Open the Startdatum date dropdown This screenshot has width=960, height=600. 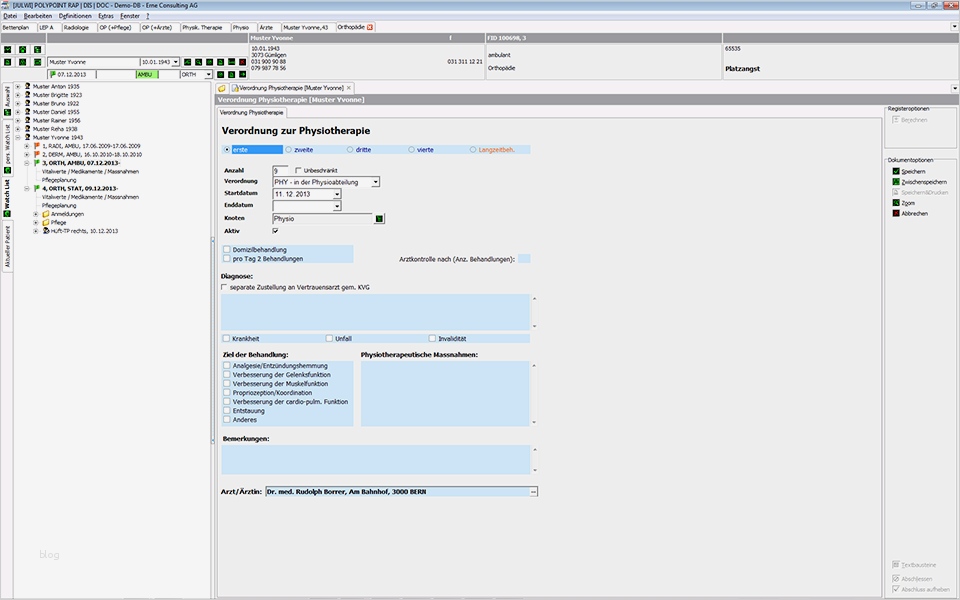click(x=337, y=194)
